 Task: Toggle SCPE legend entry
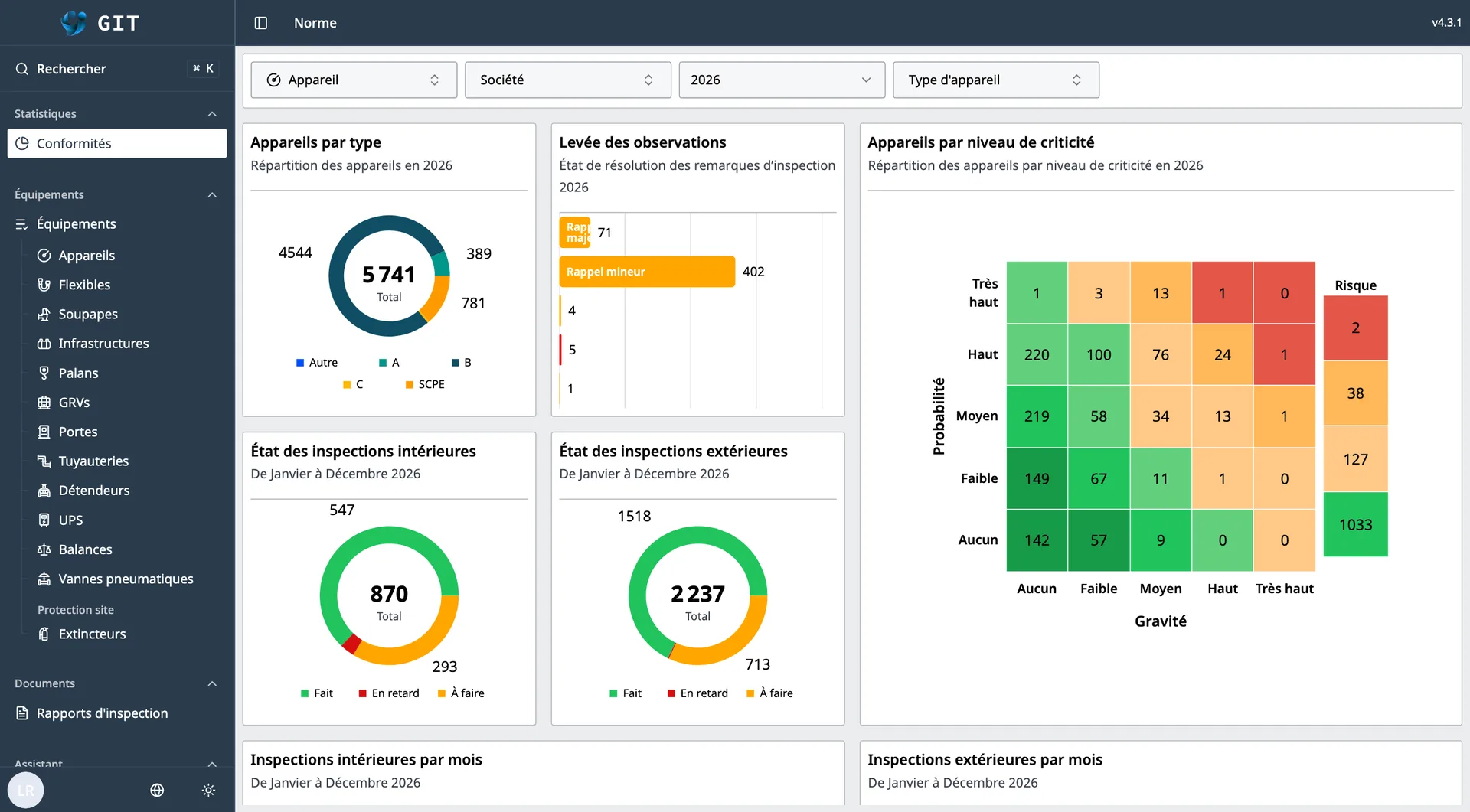[425, 384]
